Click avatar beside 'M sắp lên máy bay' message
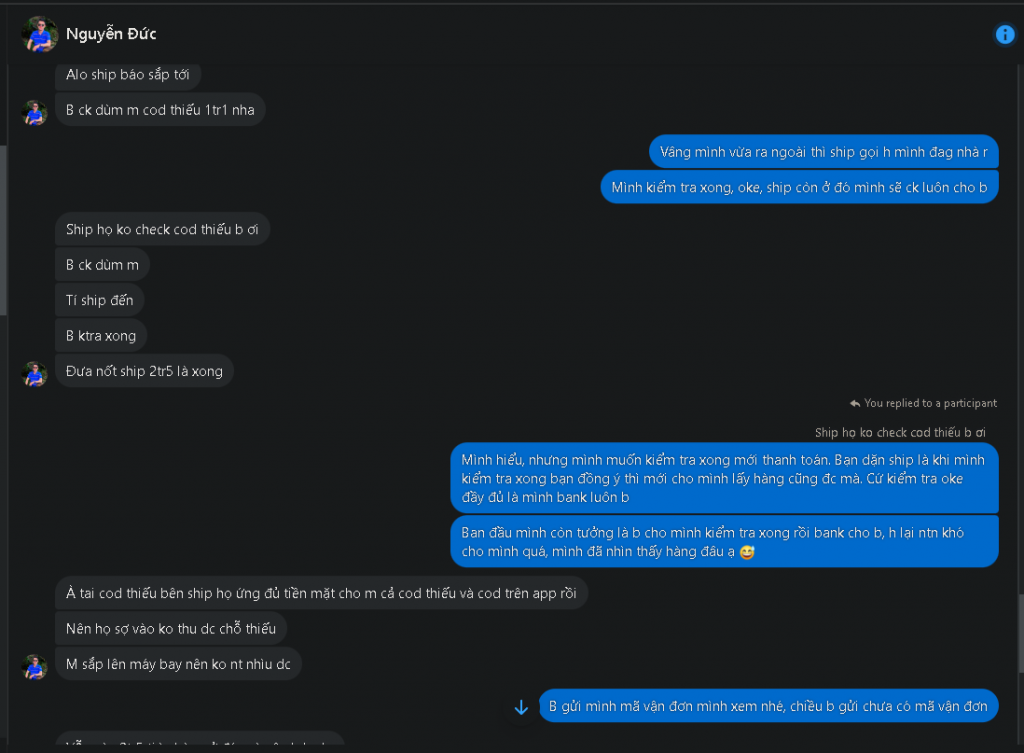 pos(35,666)
